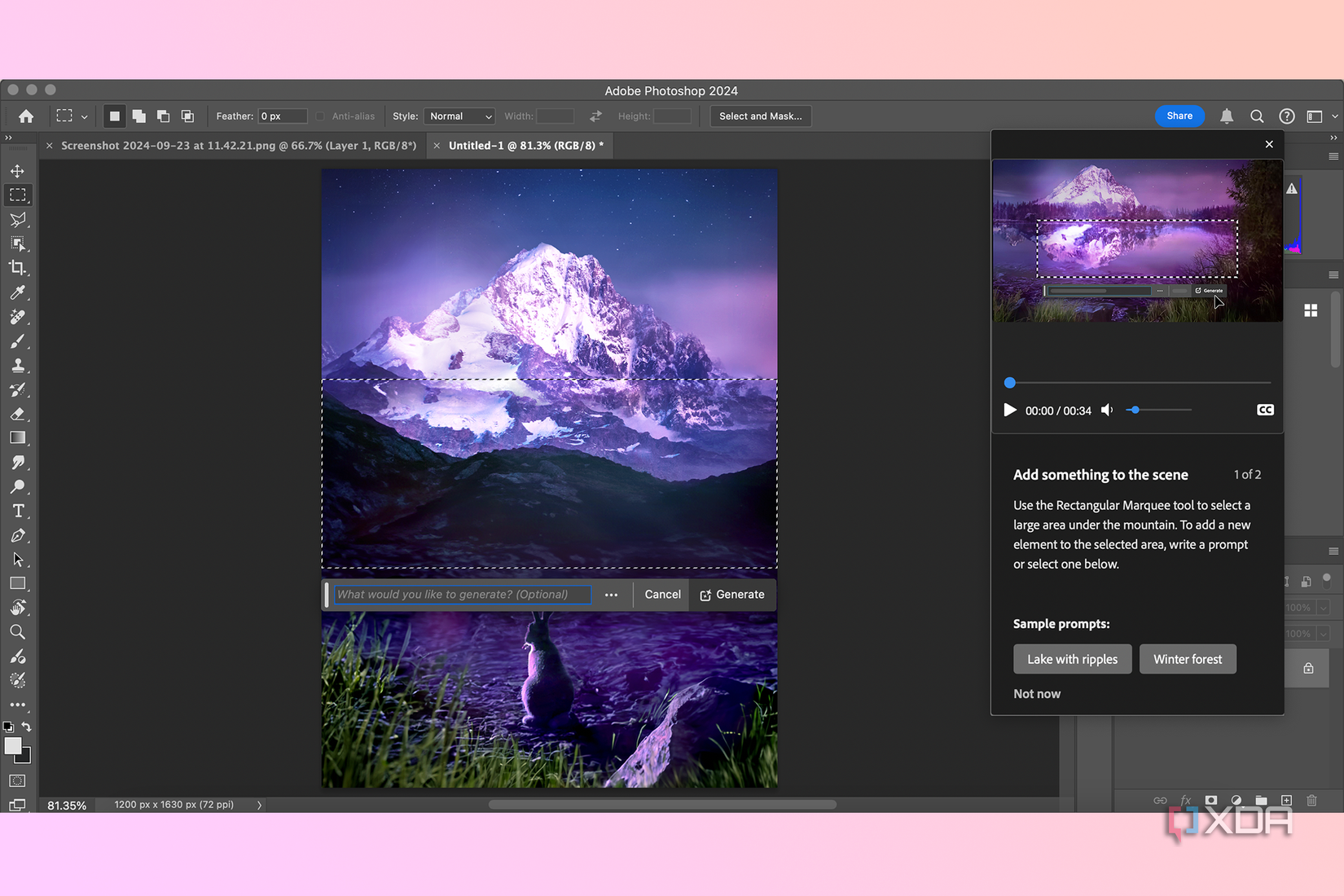The image size is (1344, 896).
Task: Toggle closed captions on the video
Action: point(1265,410)
